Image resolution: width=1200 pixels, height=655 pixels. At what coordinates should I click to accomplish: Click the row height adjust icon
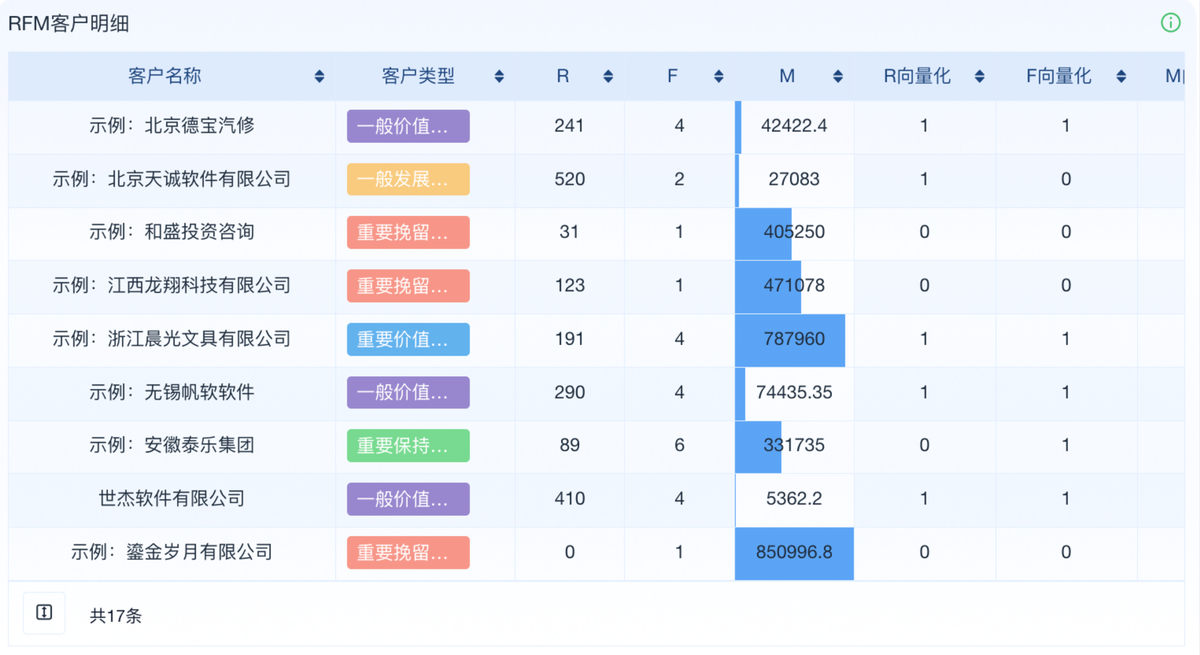coord(44,613)
